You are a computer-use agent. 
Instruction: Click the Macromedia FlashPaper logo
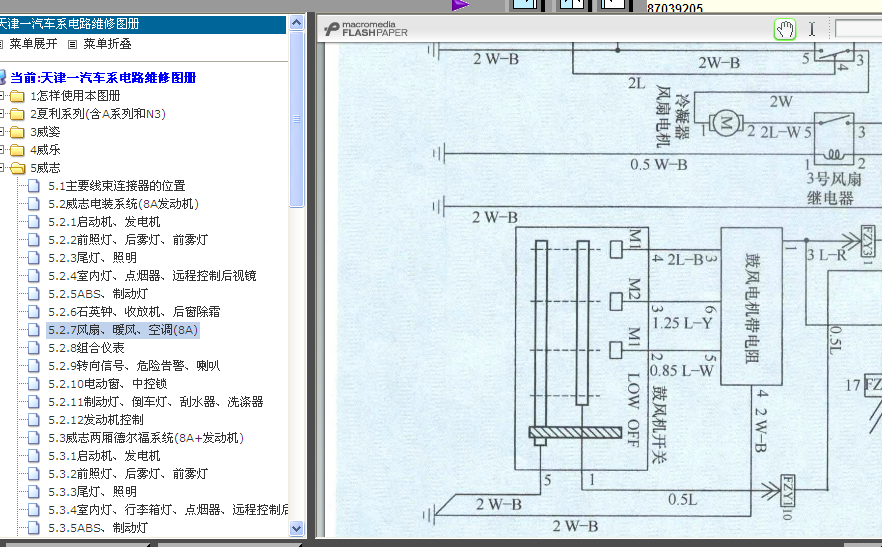379,30
